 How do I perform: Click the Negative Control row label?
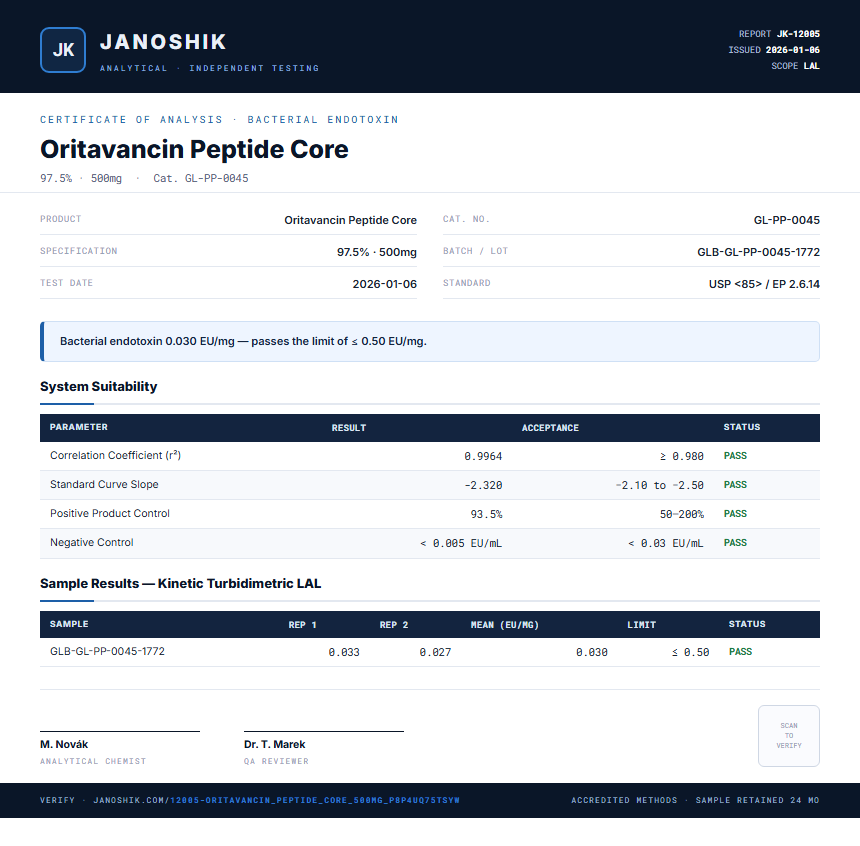(92, 543)
